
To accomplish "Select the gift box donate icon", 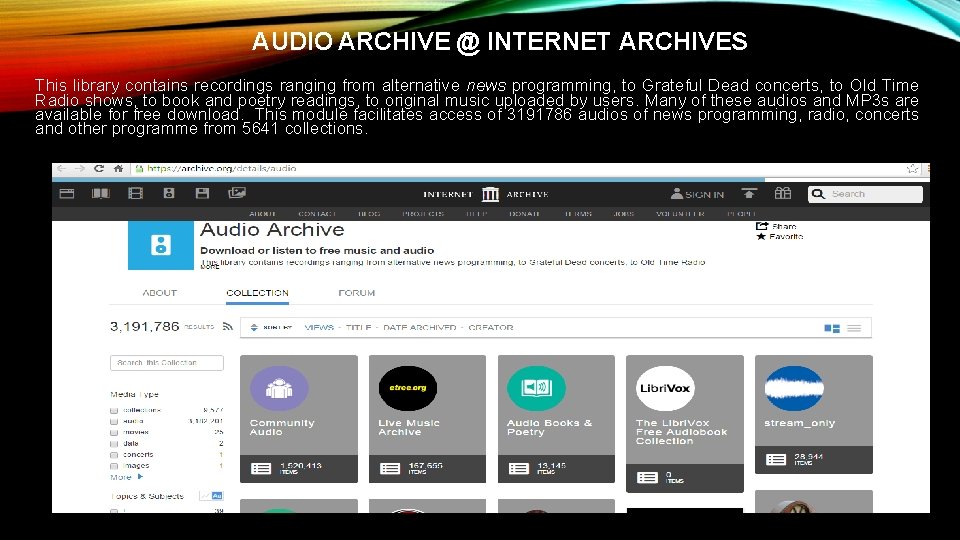I will pos(783,193).
